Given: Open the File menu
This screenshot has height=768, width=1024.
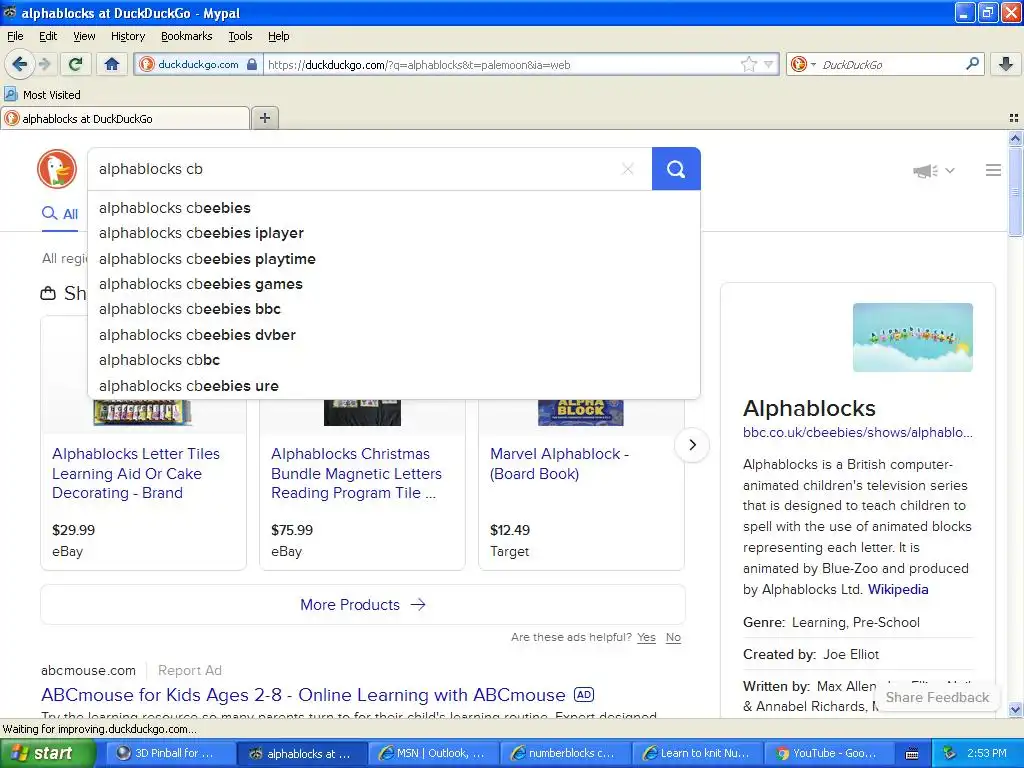Looking at the screenshot, I should (x=15, y=36).
